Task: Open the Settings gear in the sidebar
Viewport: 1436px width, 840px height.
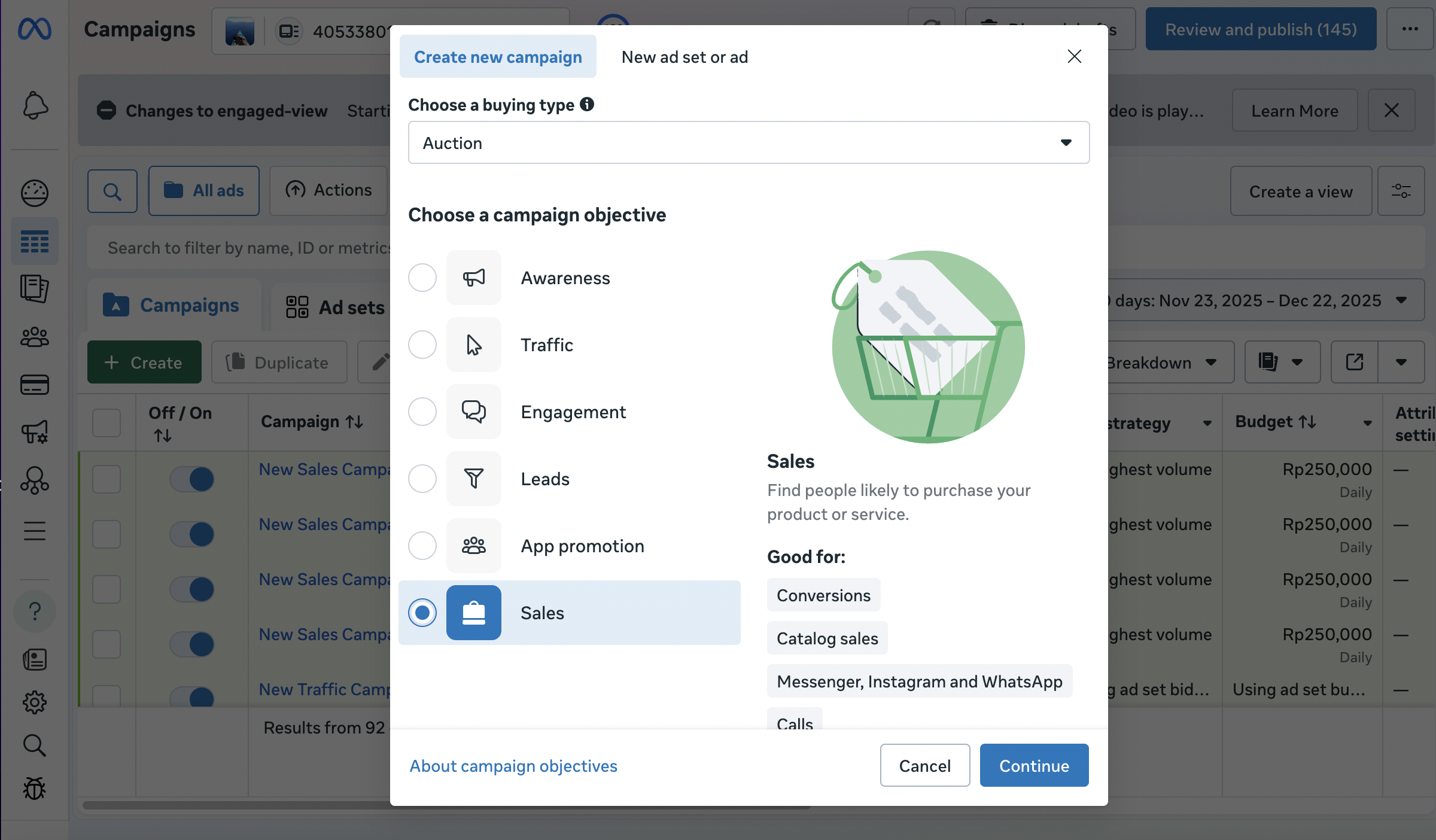Action: (x=35, y=702)
